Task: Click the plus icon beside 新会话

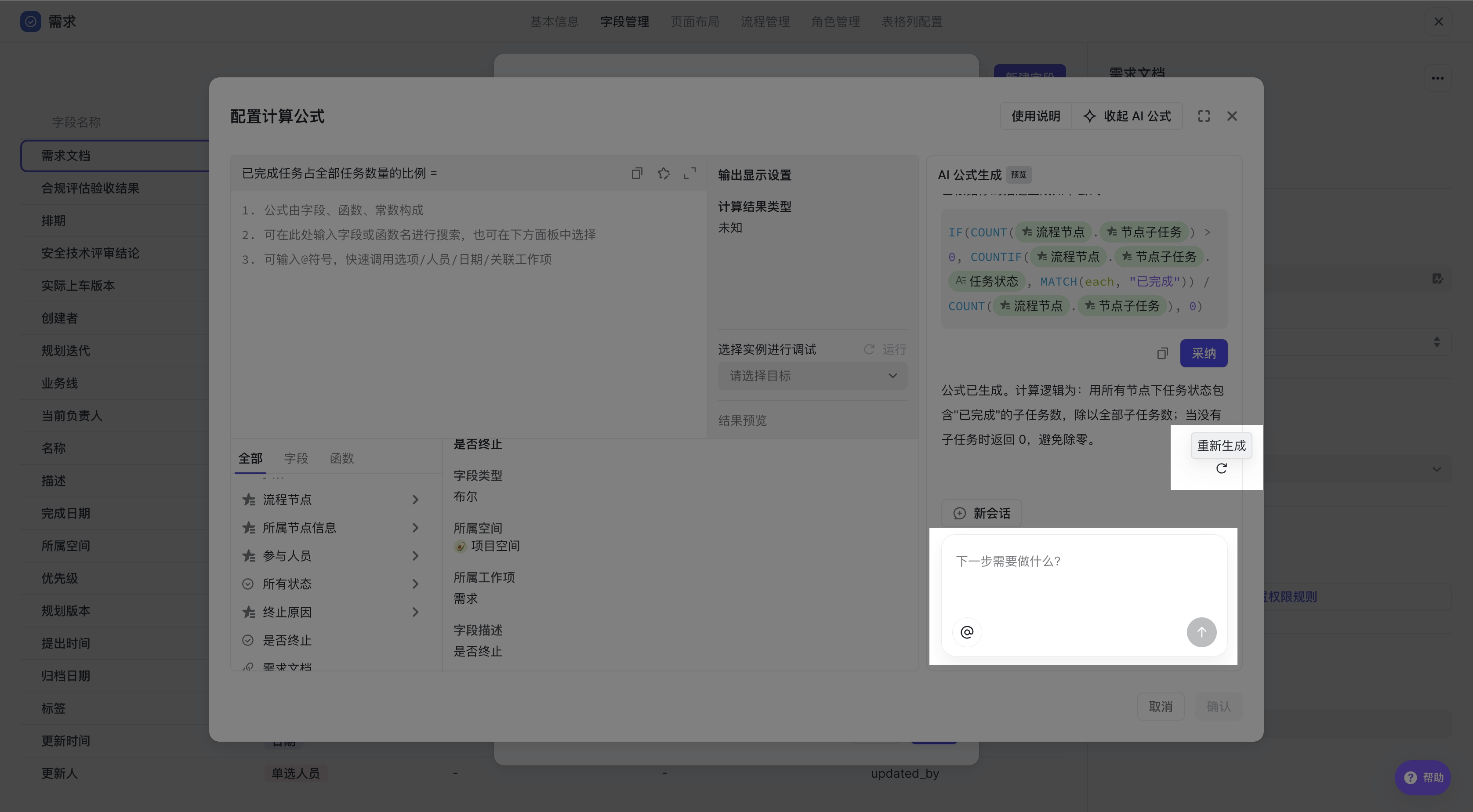Action: 959,514
